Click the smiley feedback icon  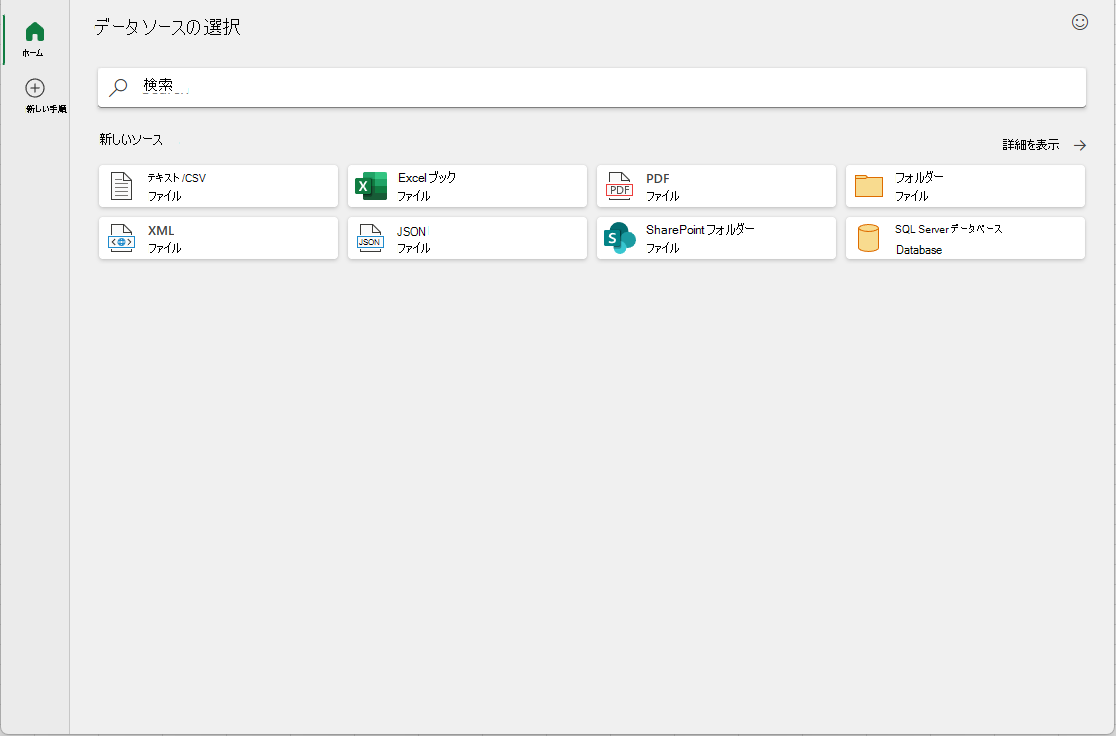coord(1080,22)
